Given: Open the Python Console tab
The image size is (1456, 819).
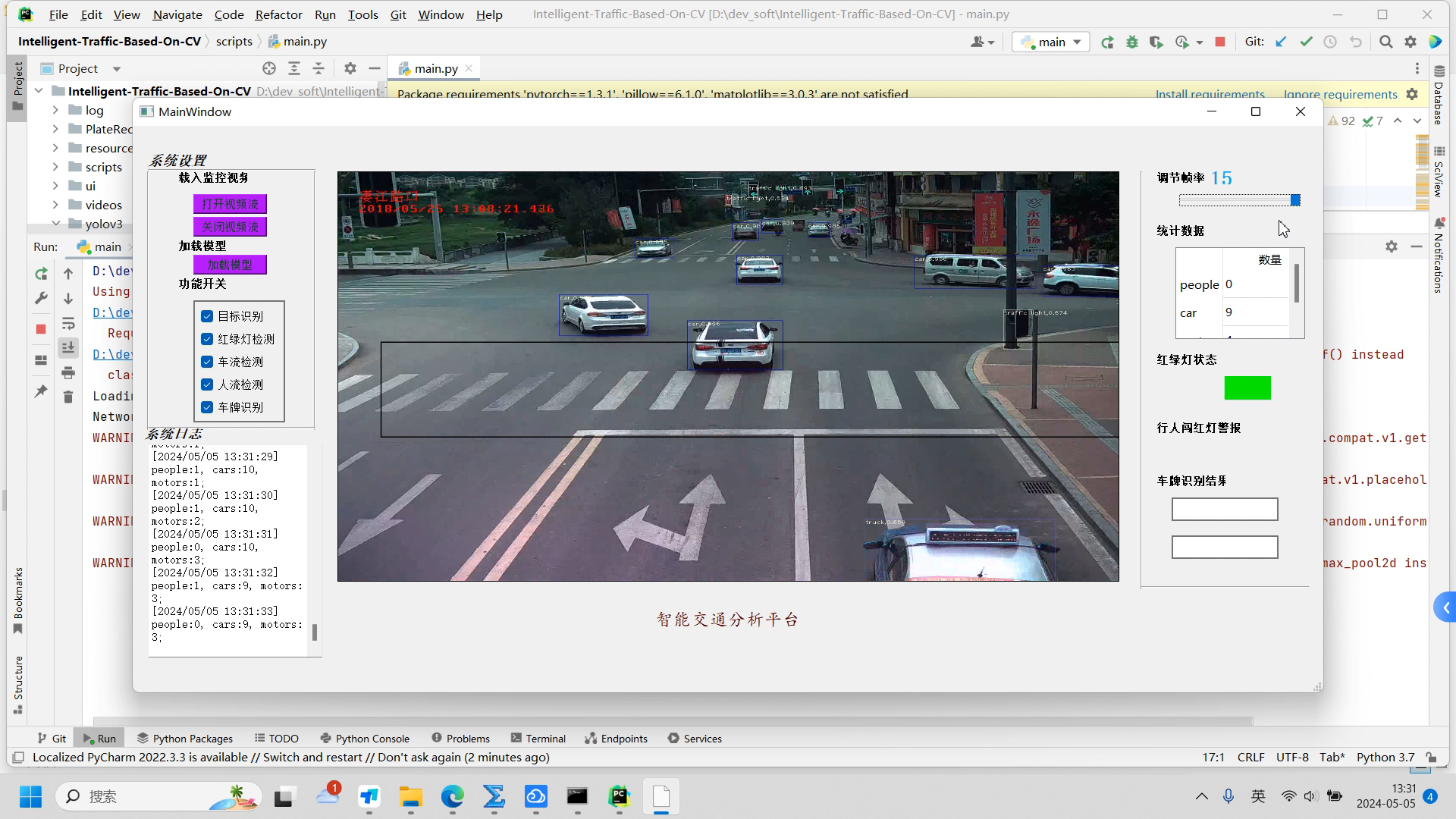Looking at the screenshot, I should [365, 739].
